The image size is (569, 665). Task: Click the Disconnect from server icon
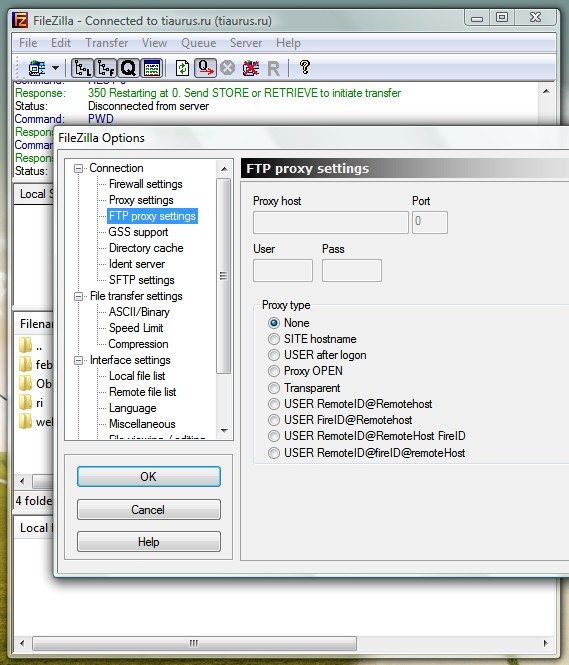click(251, 68)
